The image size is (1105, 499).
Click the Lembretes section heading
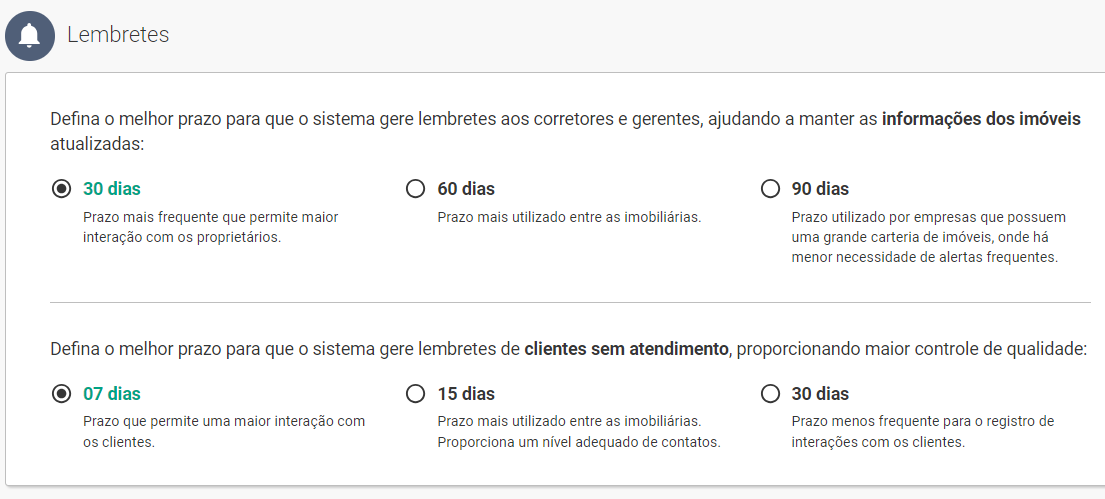coord(118,35)
